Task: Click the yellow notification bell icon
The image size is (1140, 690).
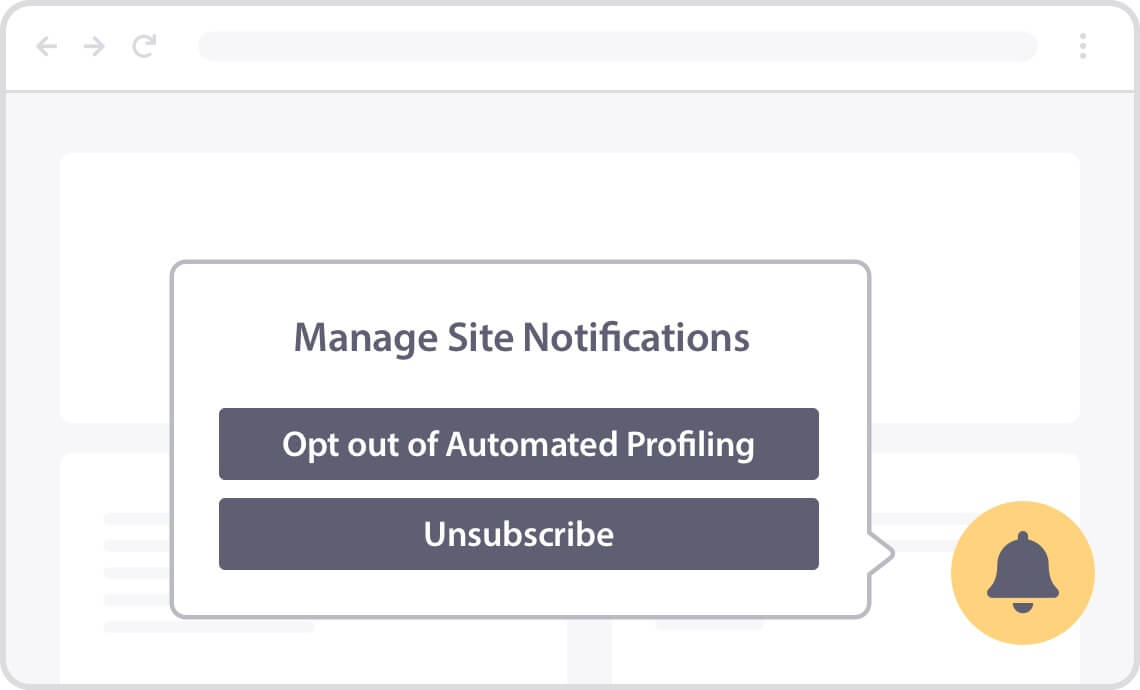Action: (x=1022, y=572)
